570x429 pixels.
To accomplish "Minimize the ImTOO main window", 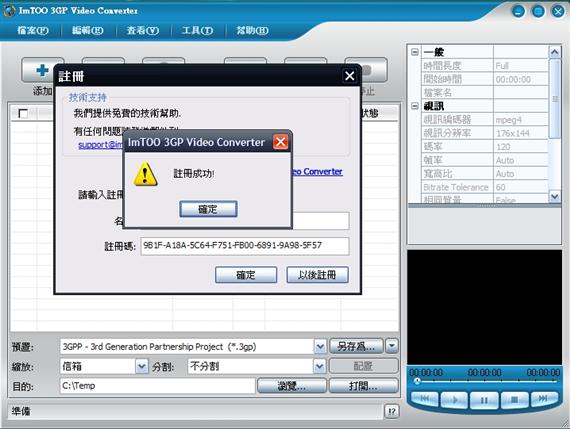I will pos(518,12).
